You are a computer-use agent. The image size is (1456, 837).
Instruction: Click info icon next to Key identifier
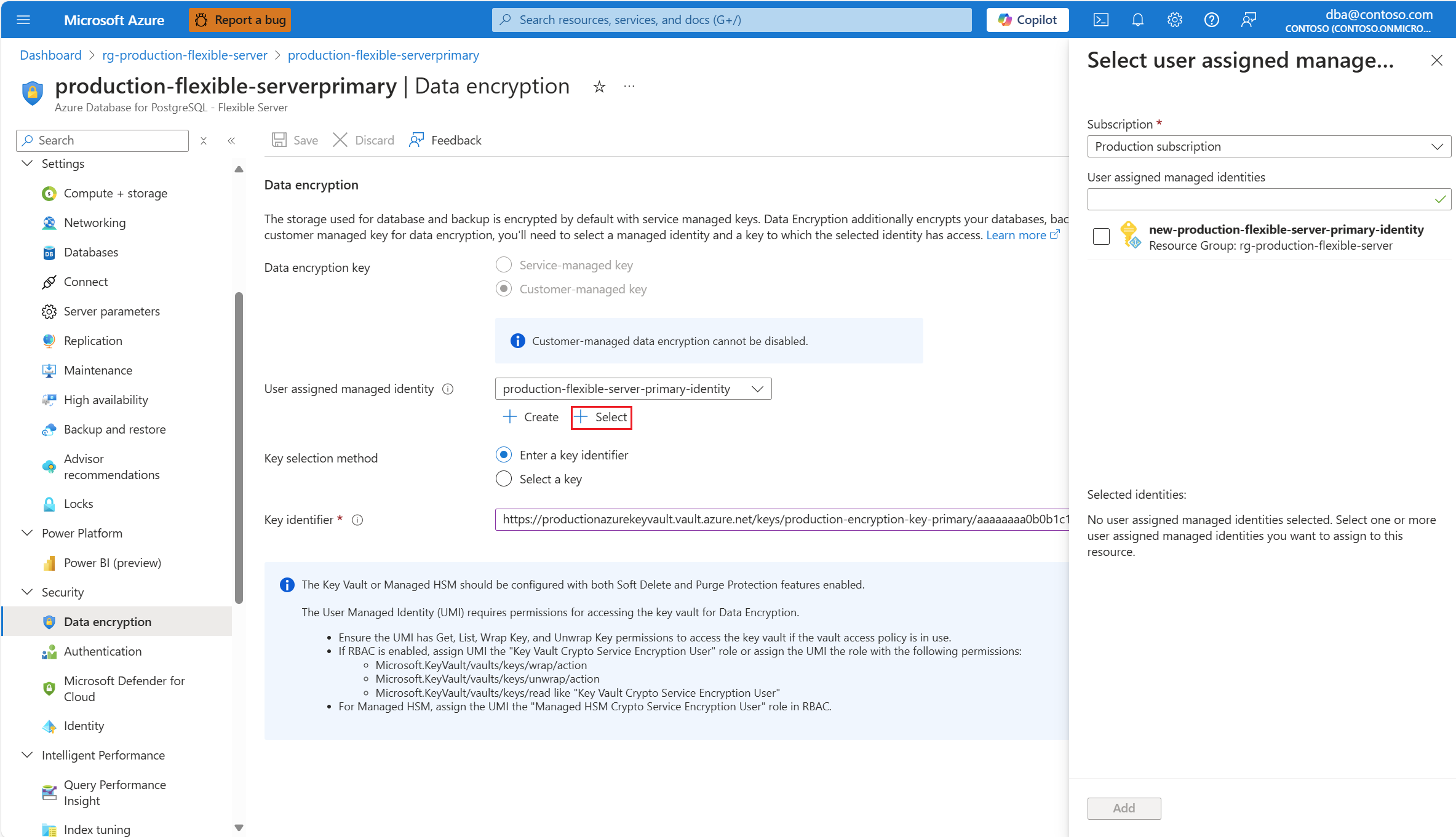tap(357, 520)
